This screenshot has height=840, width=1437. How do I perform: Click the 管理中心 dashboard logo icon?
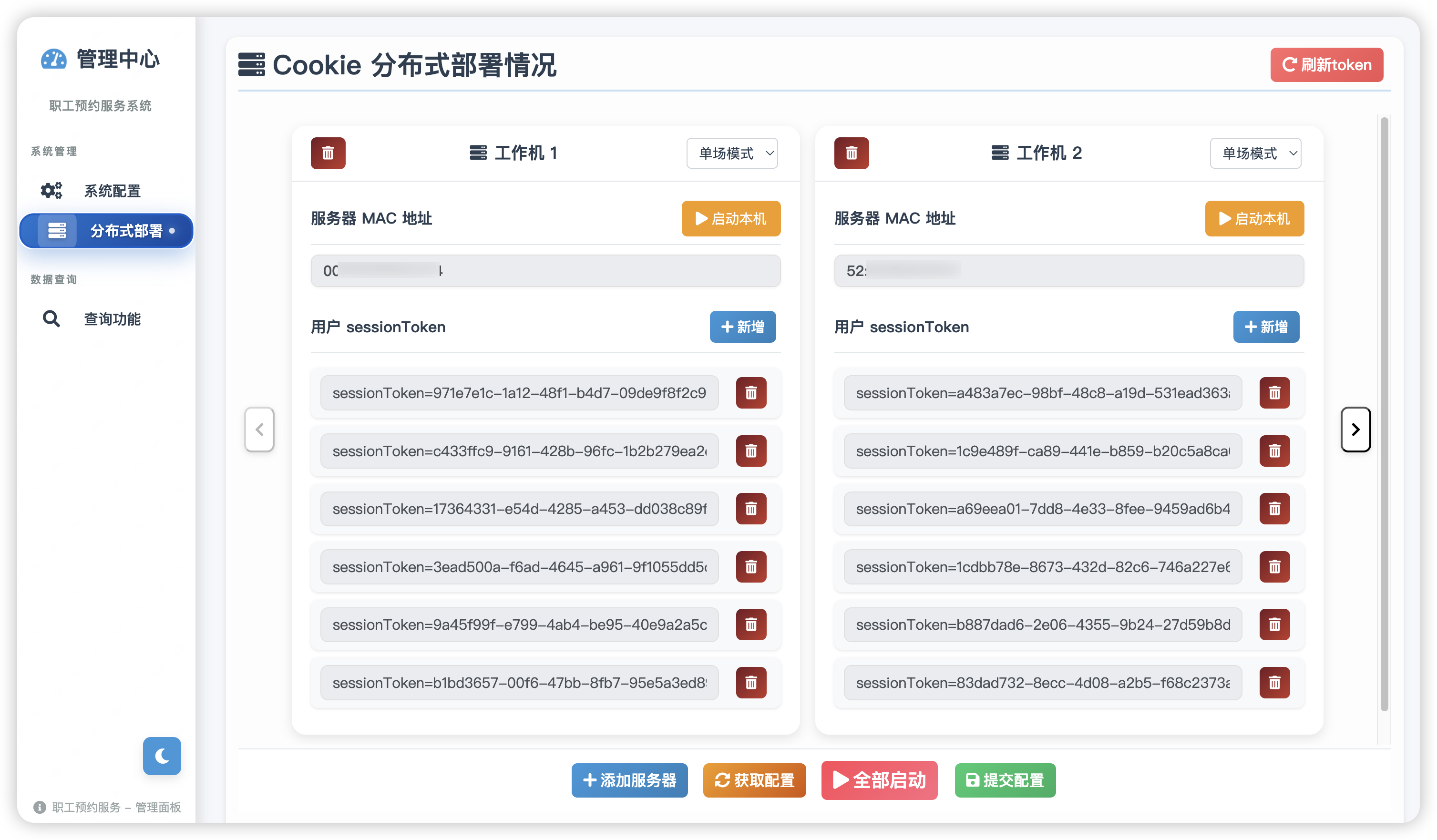coord(53,59)
